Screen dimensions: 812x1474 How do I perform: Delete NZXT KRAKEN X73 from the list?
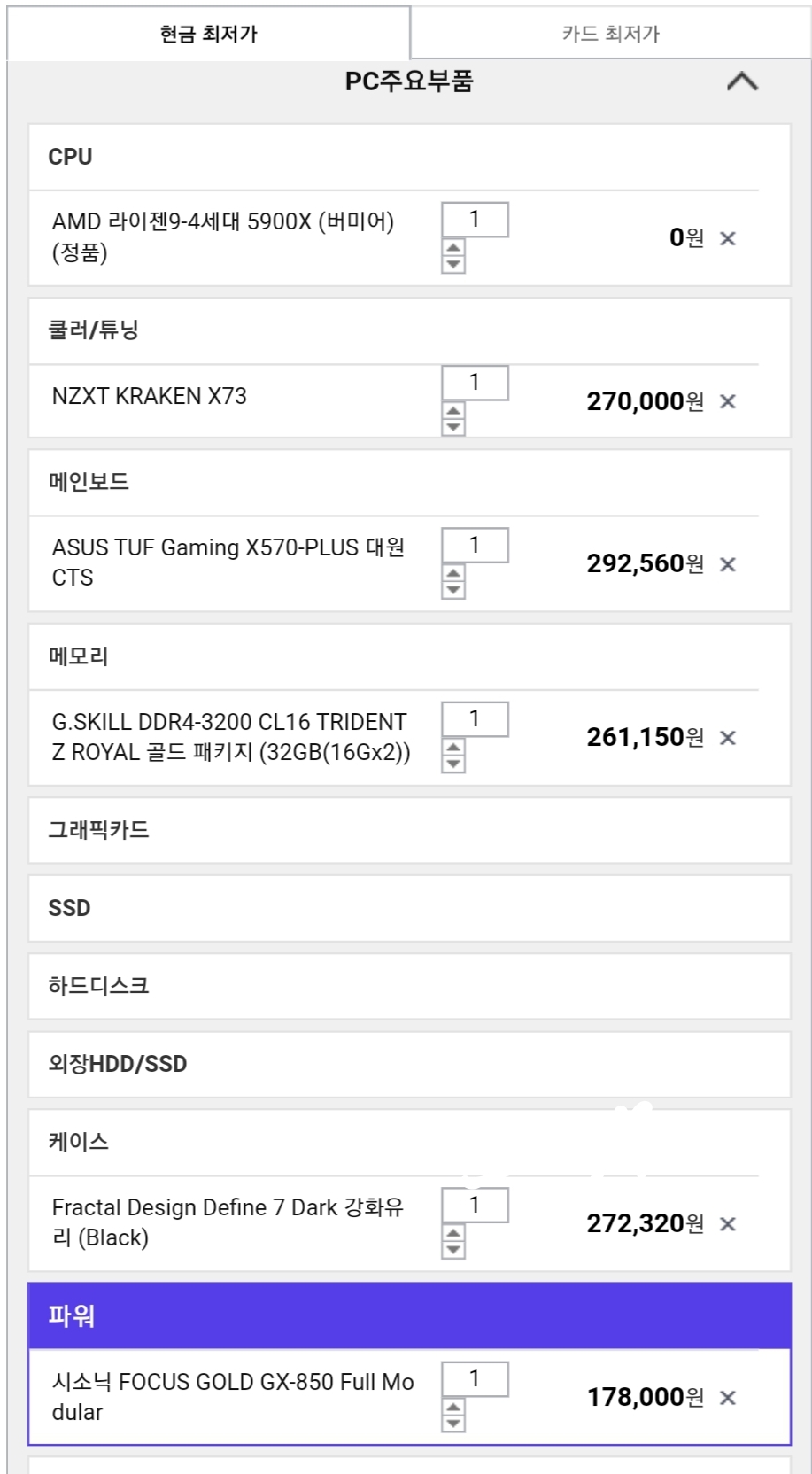coord(728,401)
